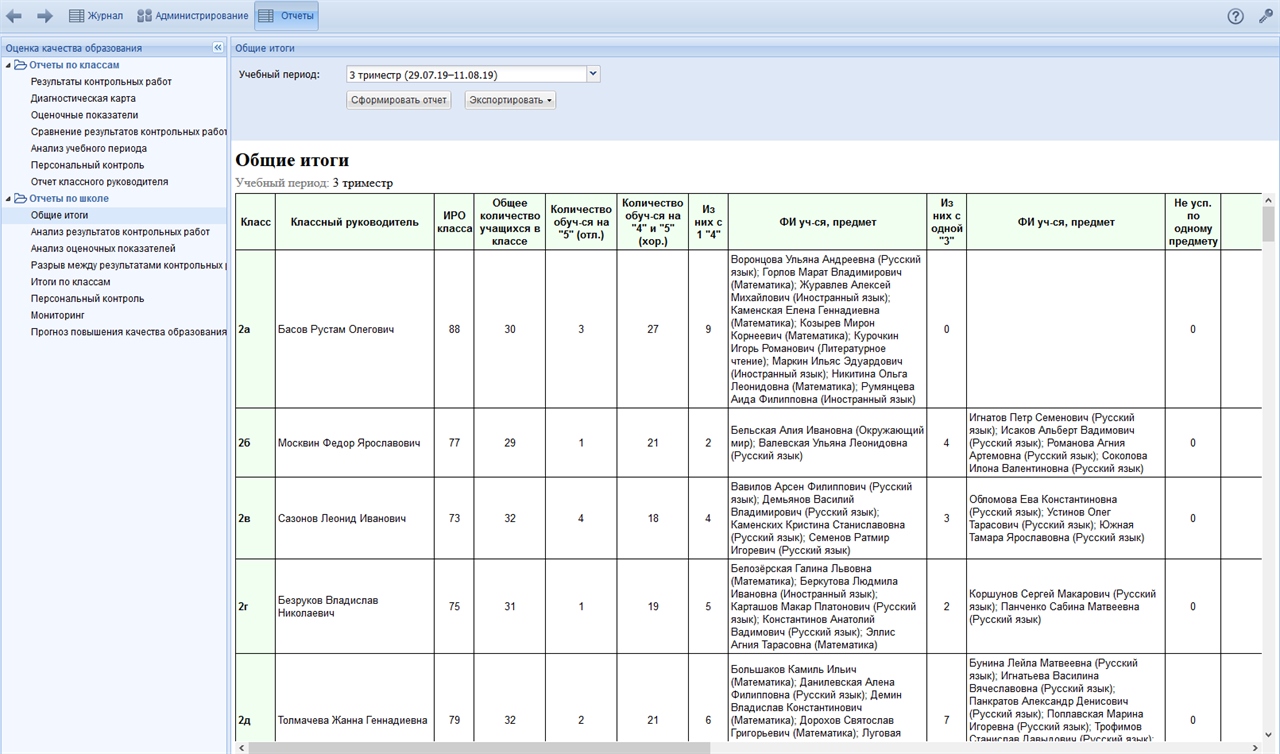Click the Классный руководитель column header
This screenshot has width=1280, height=754.
click(355, 222)
